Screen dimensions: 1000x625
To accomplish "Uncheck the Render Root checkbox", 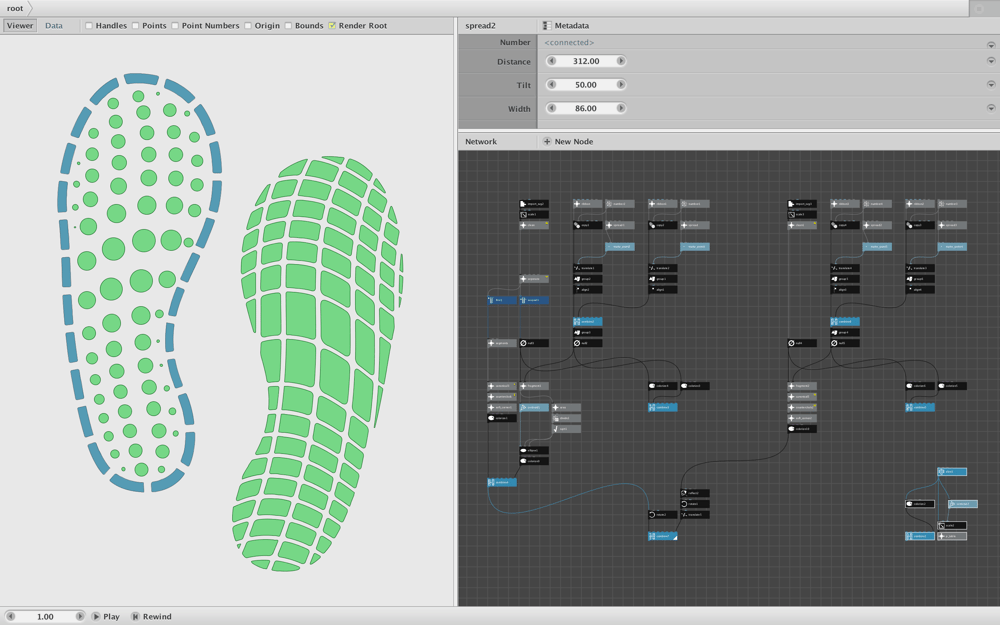I will click(x=332, y=26).
